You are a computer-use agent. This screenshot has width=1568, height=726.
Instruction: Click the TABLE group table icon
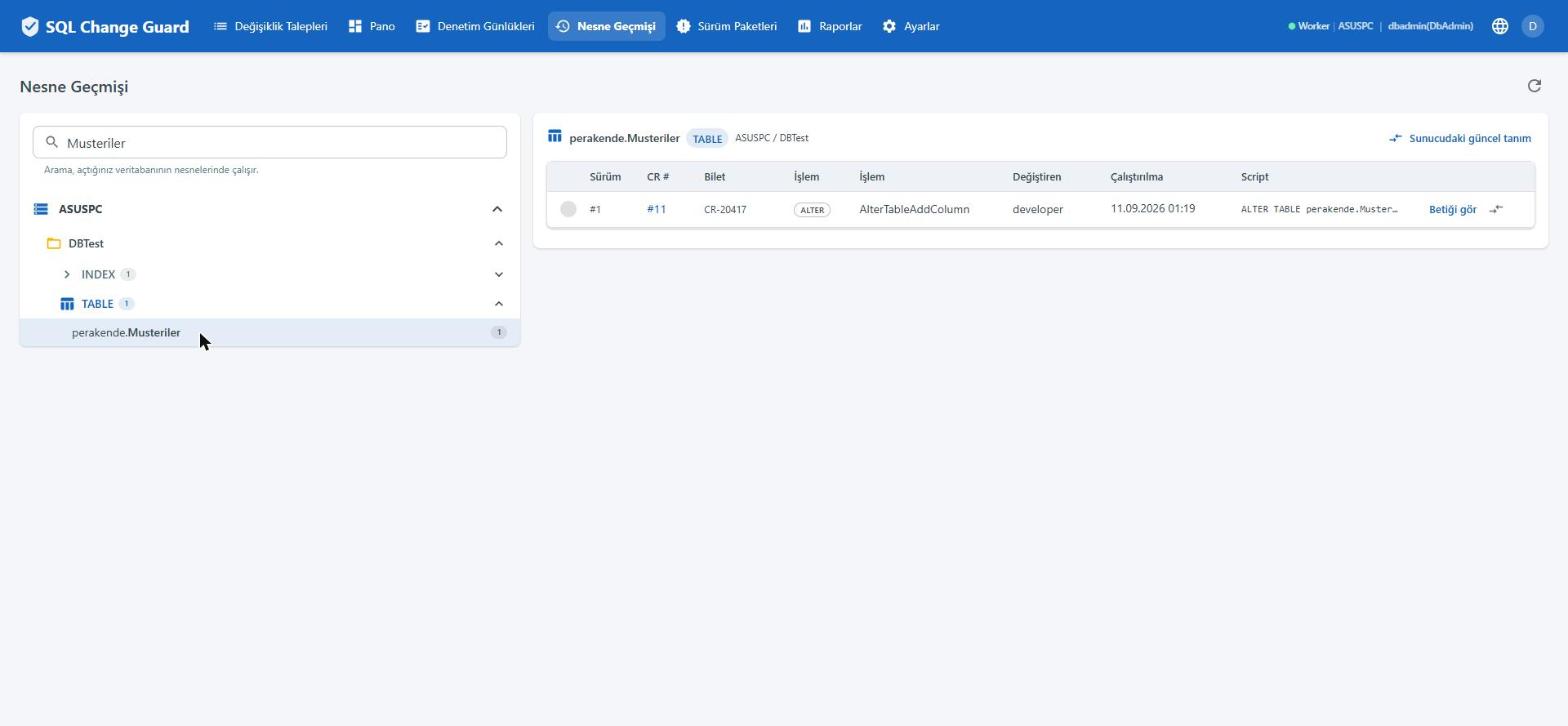tap(67, 304)
